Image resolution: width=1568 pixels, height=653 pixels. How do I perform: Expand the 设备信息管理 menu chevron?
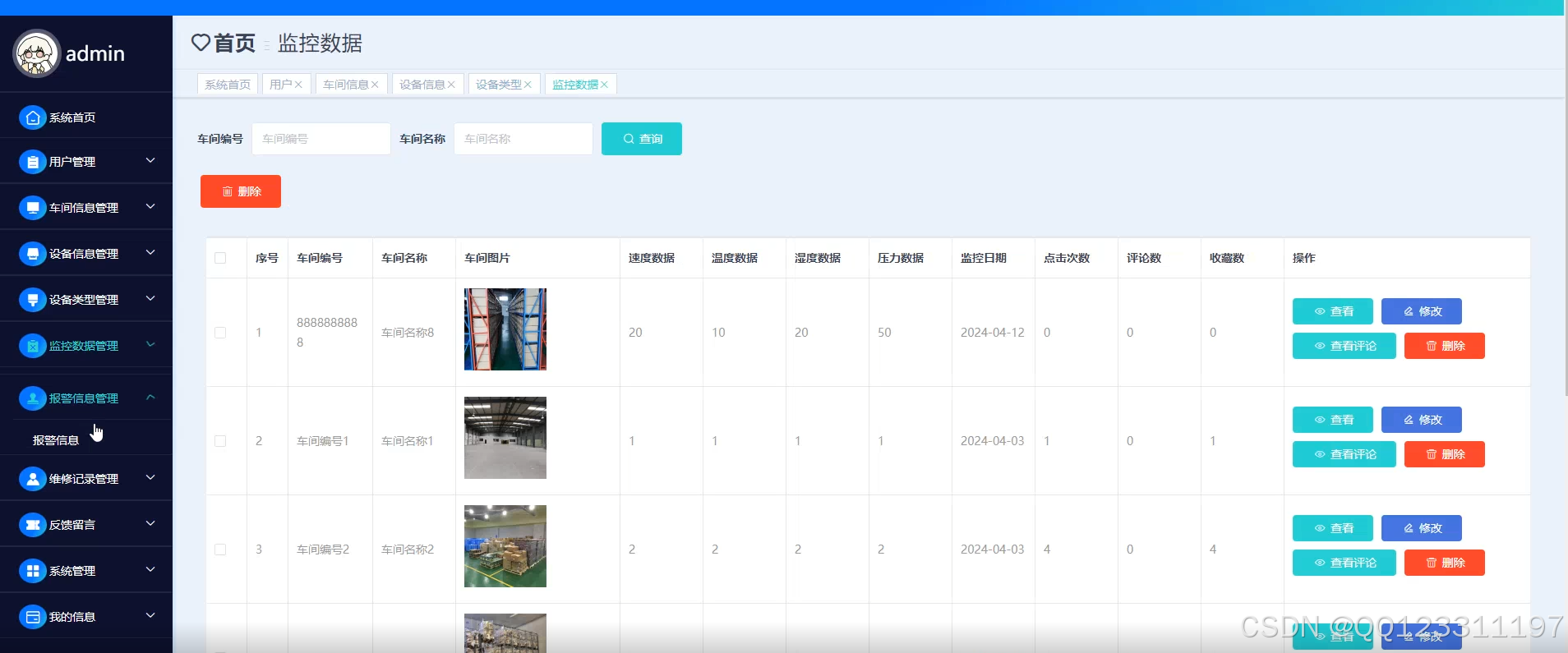pyautogui.click(x=150, y=253)
